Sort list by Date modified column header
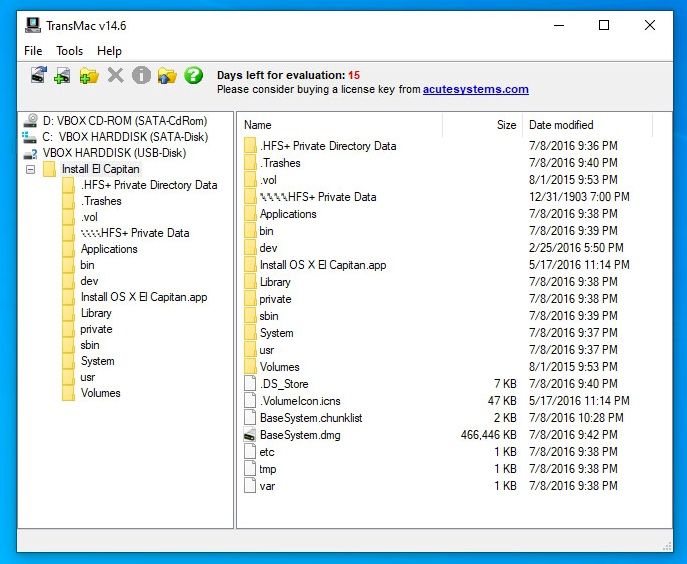 tap(561, 125)
